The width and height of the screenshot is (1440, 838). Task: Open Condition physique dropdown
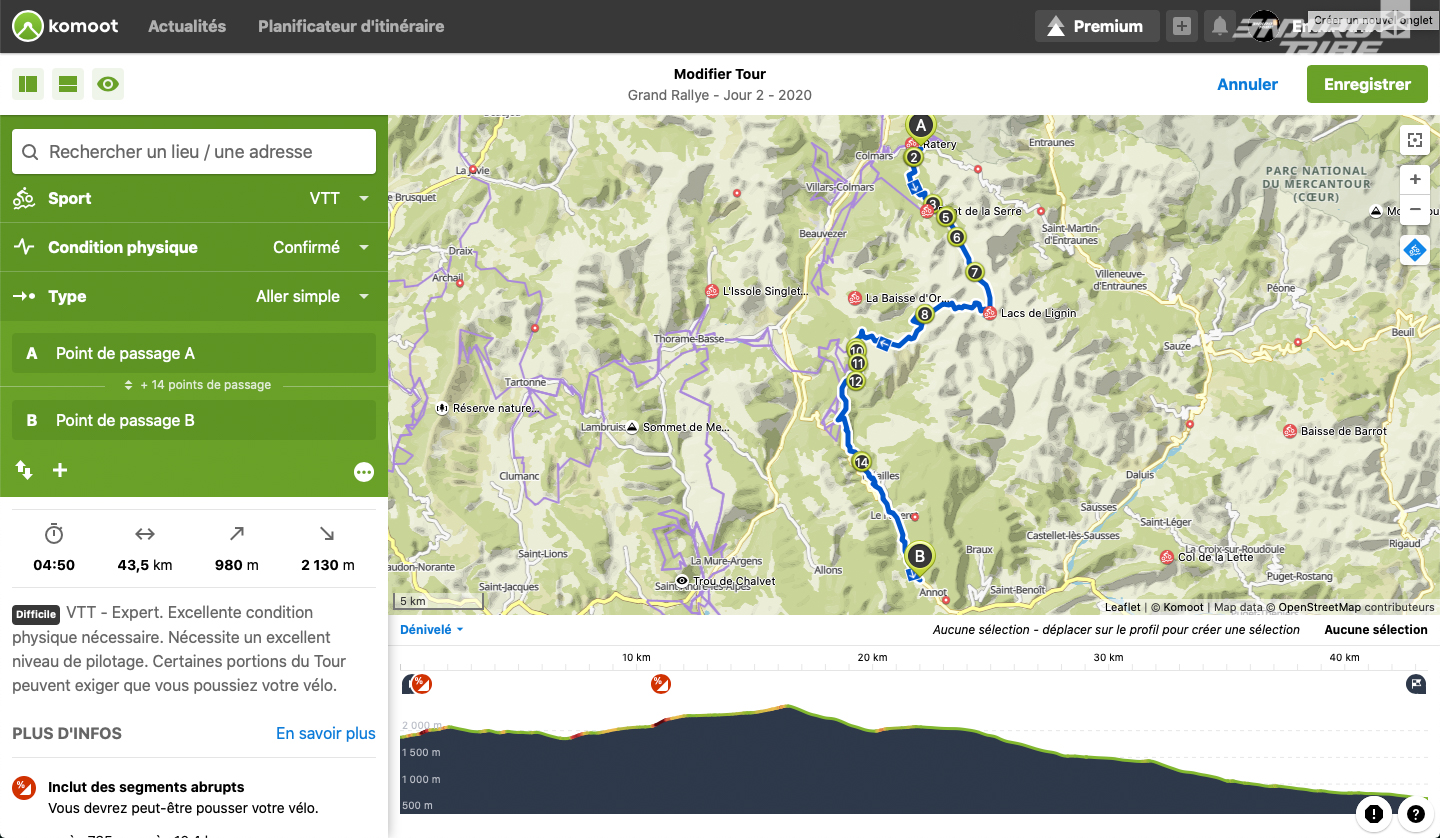pyautogui.click(x=193, y=247)
